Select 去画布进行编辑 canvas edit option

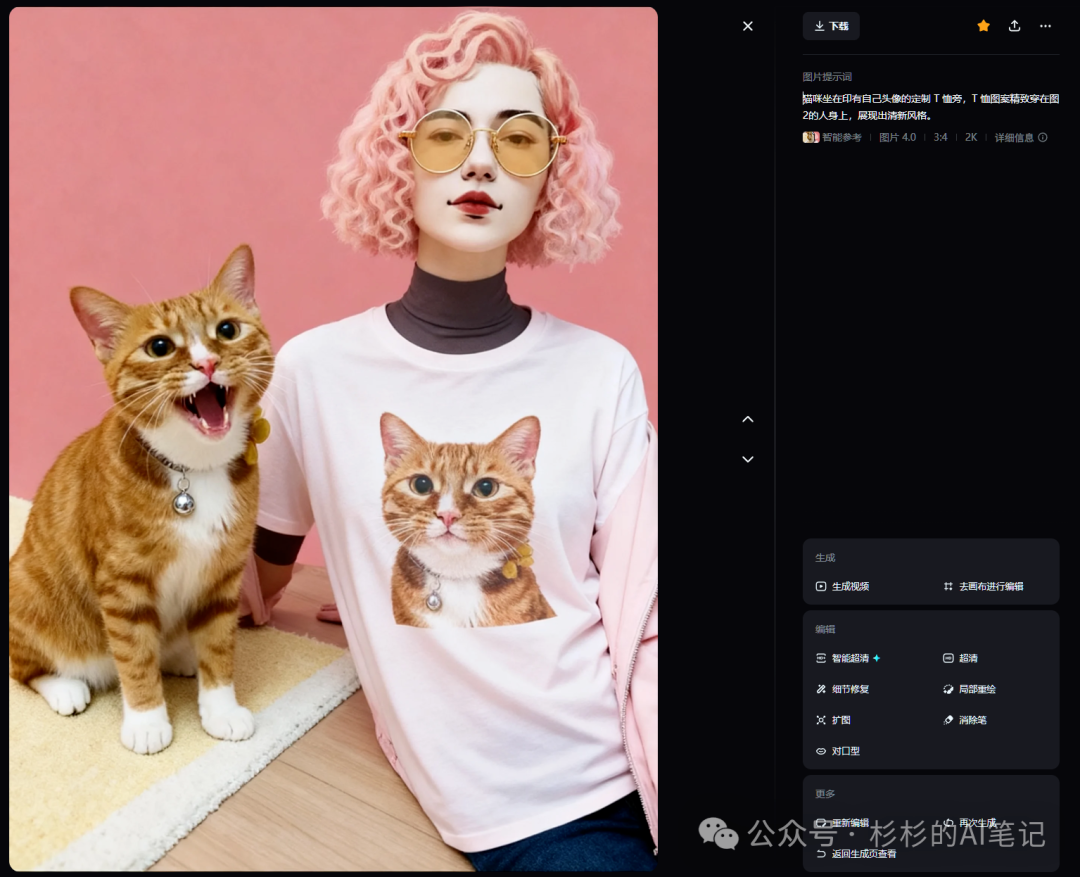pyautogui.click(x=983, y=586)
